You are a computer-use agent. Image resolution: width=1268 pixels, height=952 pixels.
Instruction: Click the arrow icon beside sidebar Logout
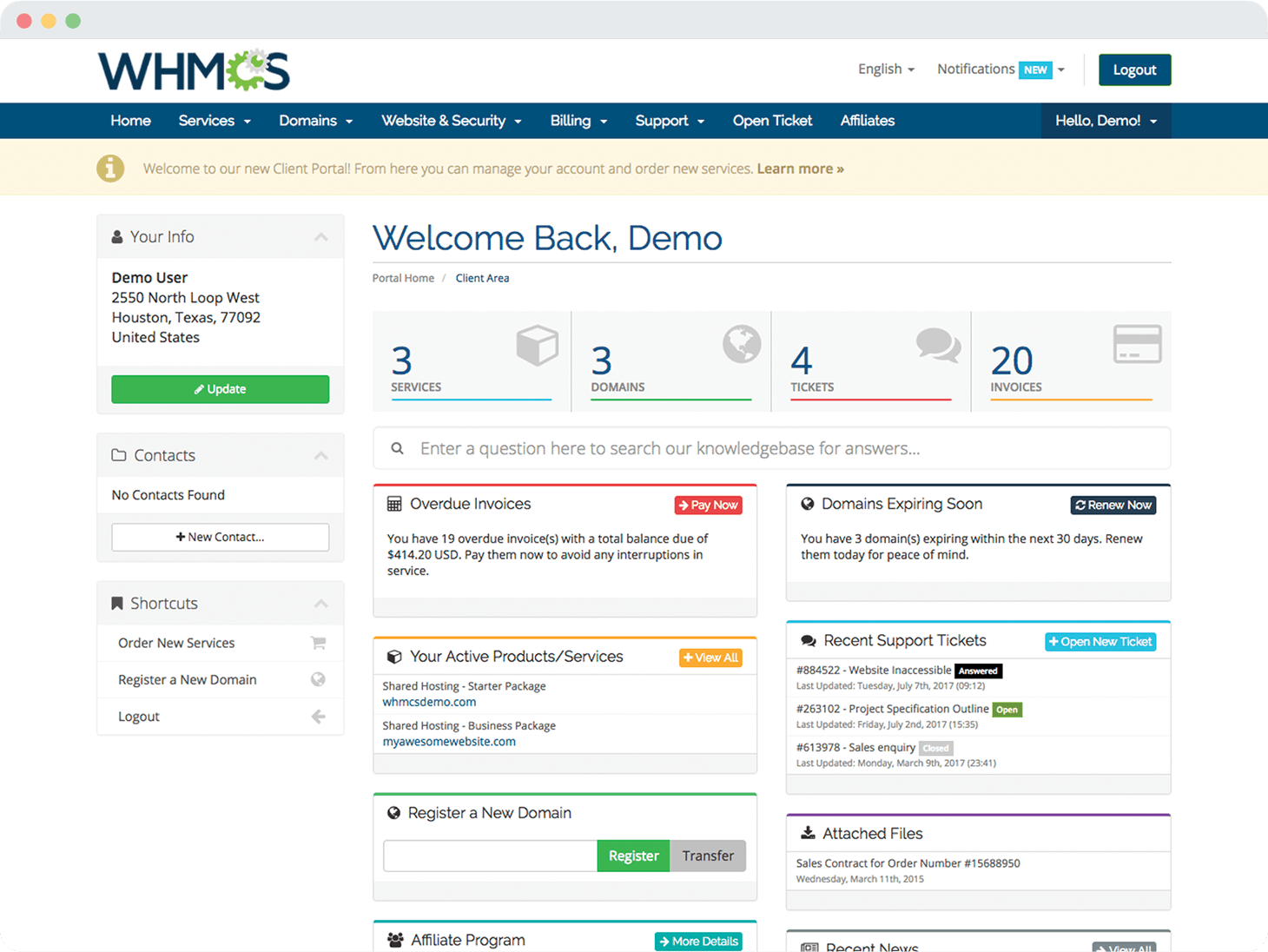click(x=319, y=717)
